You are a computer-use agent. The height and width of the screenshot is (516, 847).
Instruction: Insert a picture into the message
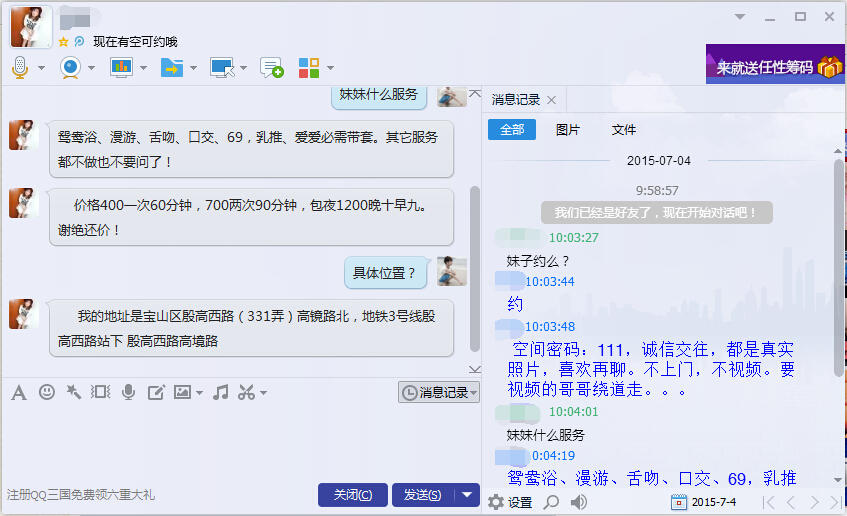(x=182, y=392)
